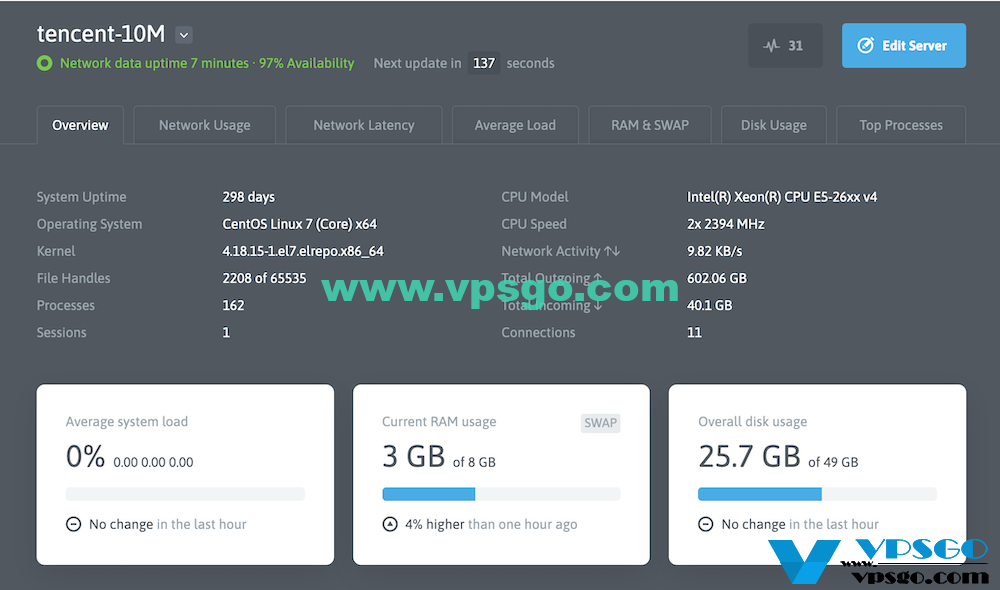Toggle the SWAP badge in RAM card
The height and width of the screenshot is (590, 1000).
[600, 423]
